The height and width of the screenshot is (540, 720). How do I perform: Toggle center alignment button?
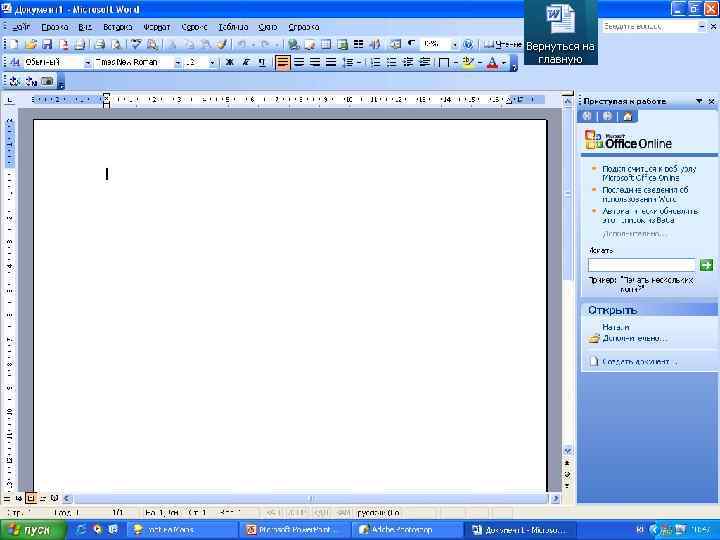point(299,62)
